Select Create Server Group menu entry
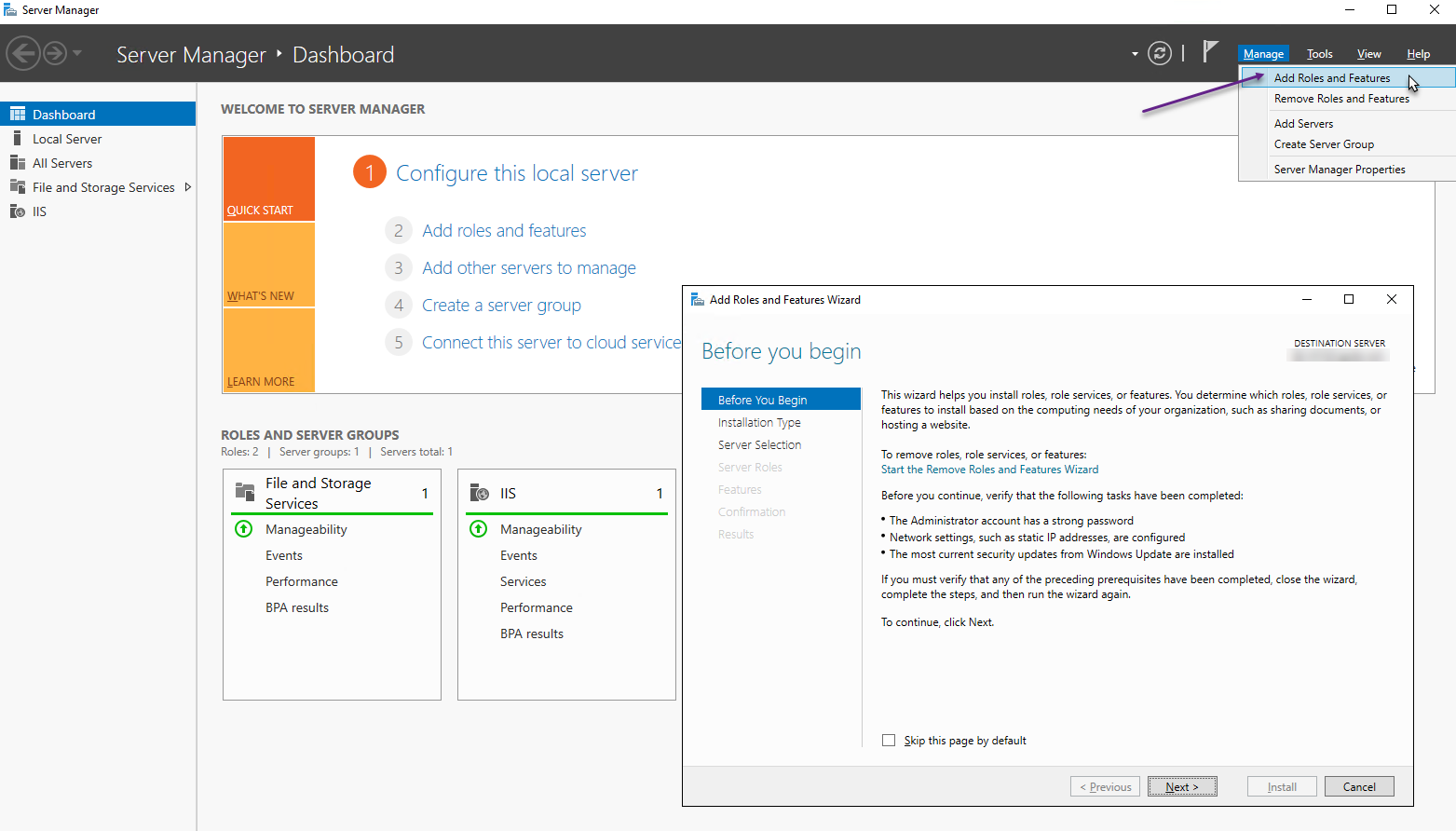1456x831 pixels. 1347,144
